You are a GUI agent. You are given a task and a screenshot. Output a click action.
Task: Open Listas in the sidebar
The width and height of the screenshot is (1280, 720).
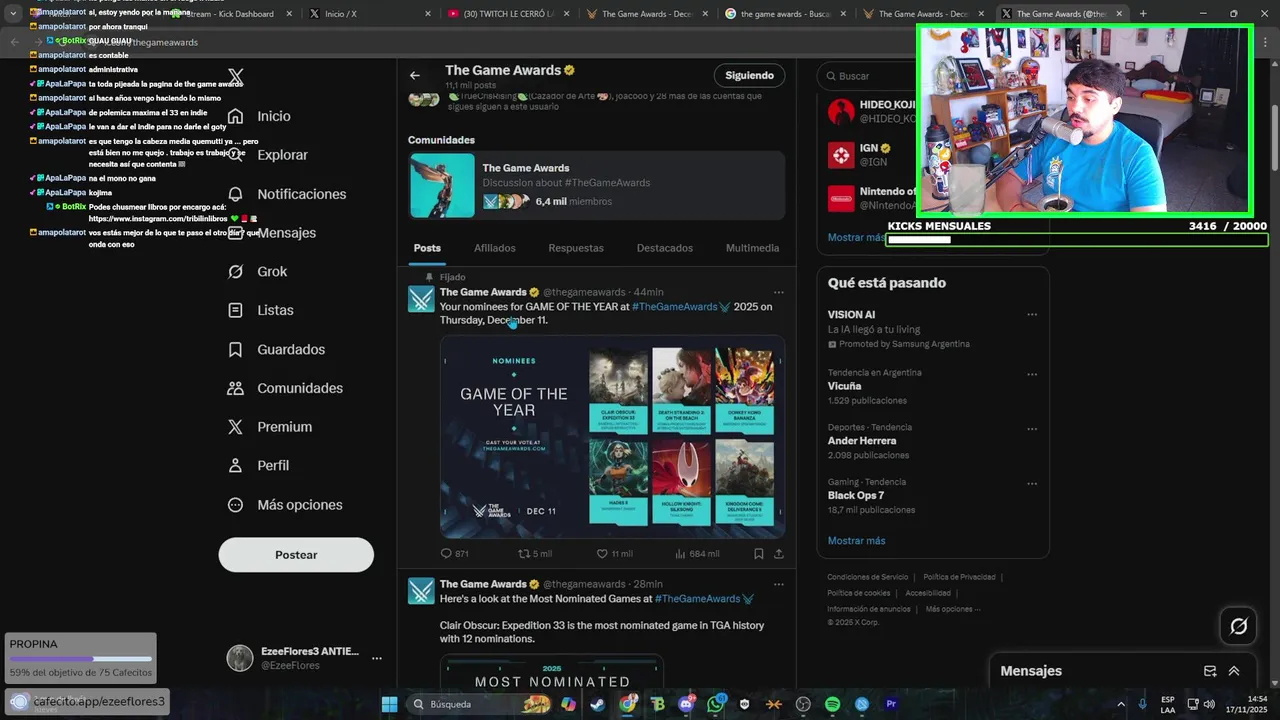point(260,311)
